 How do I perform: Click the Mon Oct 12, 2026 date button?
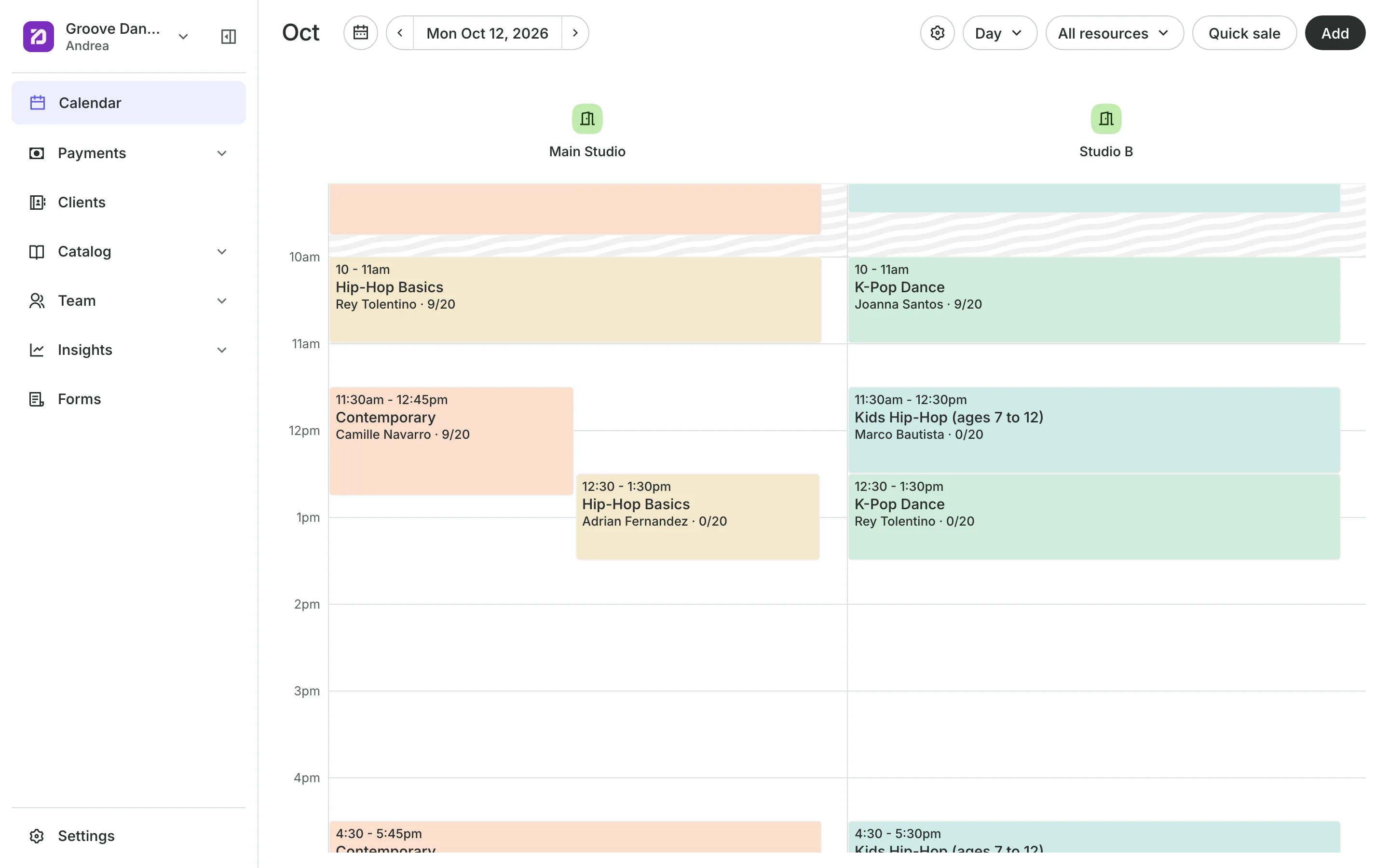click(487, 33)
